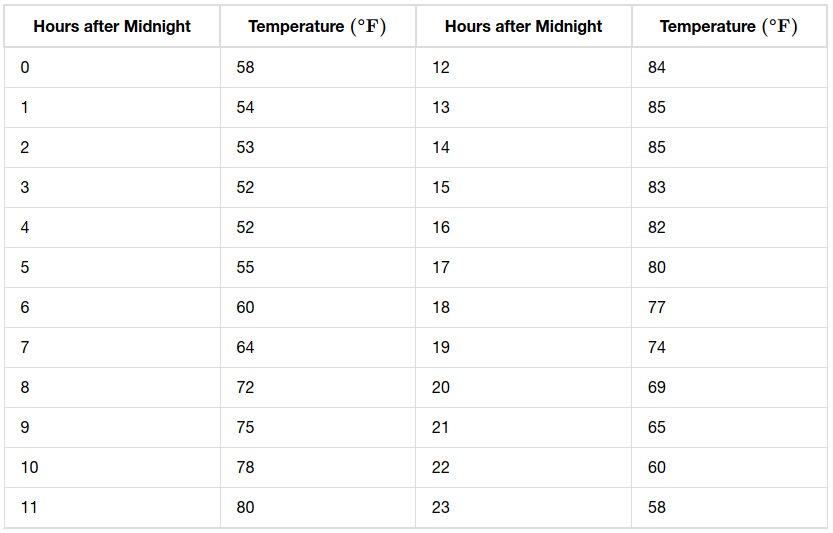Click the cell showing hour 11
The height and width of the screenshot is (533, 833).
click(112, 507)
